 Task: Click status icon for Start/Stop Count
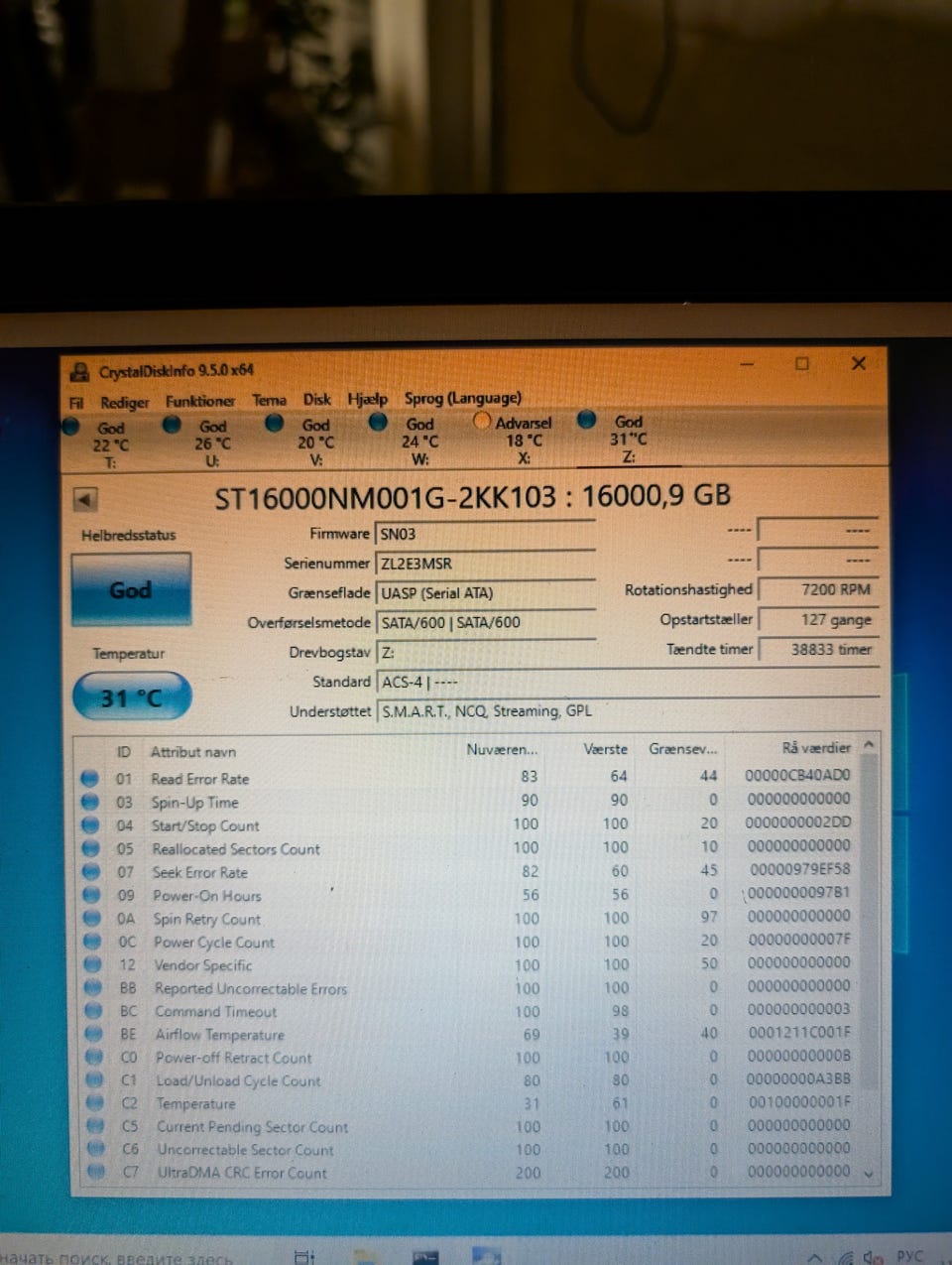click(x=90, y=824)
